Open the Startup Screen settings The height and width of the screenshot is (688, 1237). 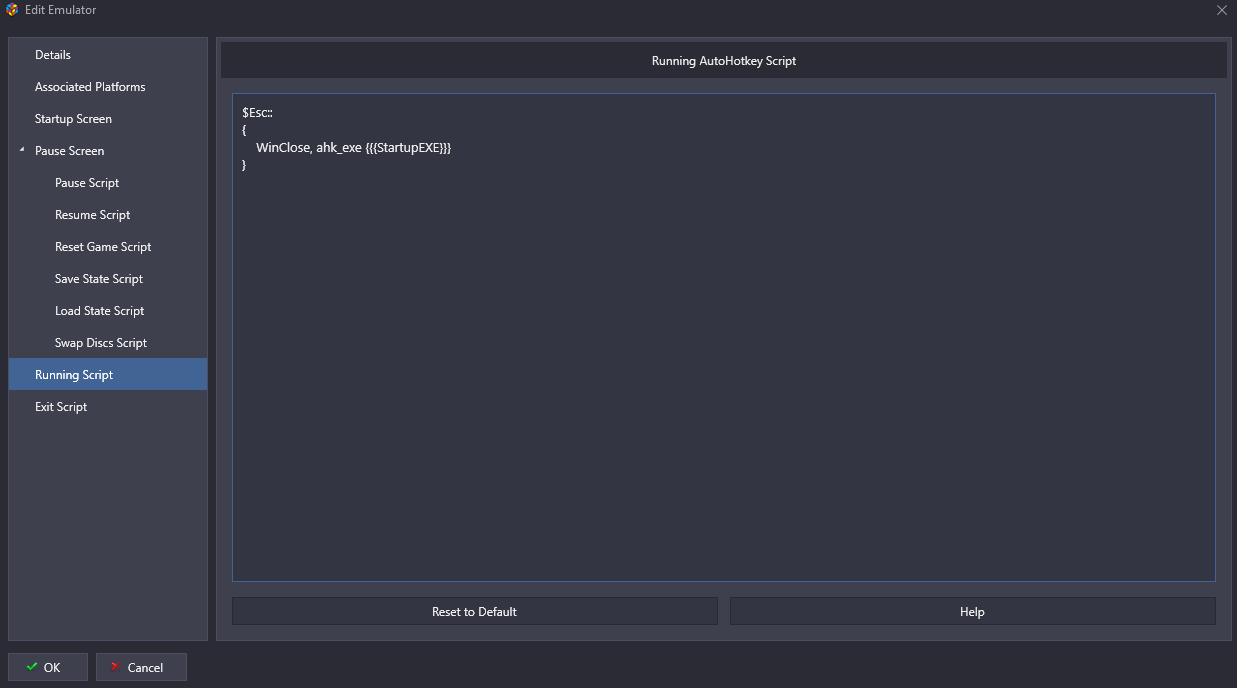108,119
